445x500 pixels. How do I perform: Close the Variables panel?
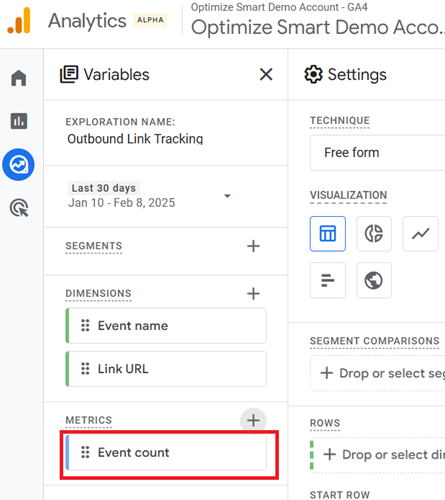(266, 74)
